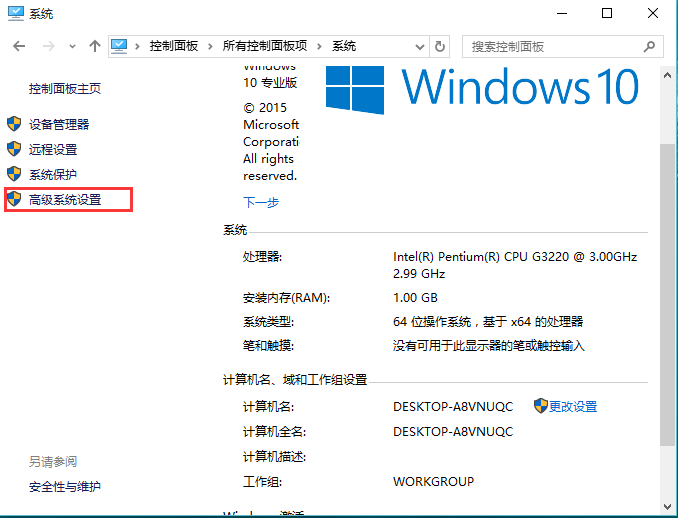Screen dimensions: 678x518
Task: Click the 1.00 GB RAM value
Action: click(x=415, y=298)
